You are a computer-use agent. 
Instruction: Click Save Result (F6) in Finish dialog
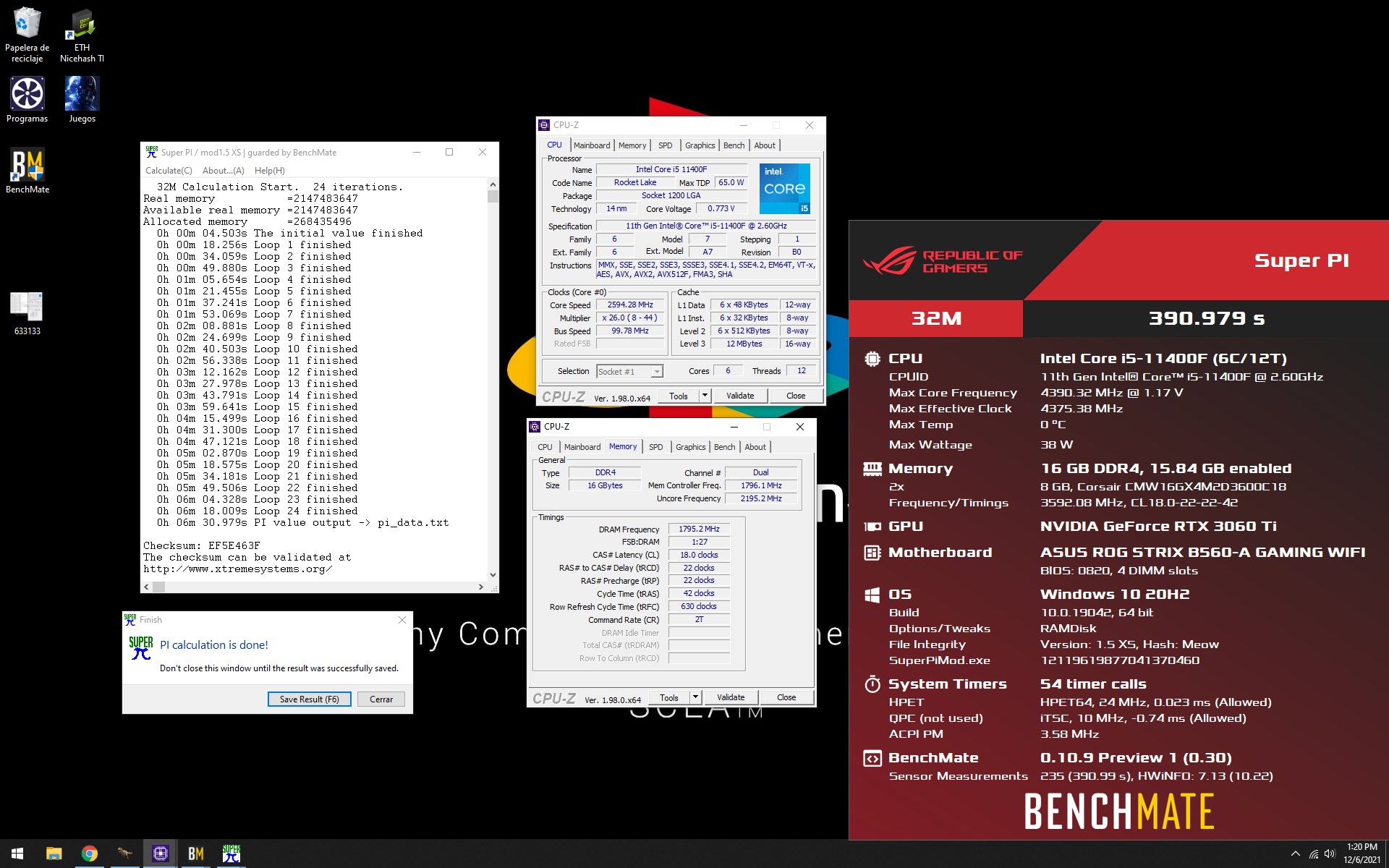click(310, 699)
